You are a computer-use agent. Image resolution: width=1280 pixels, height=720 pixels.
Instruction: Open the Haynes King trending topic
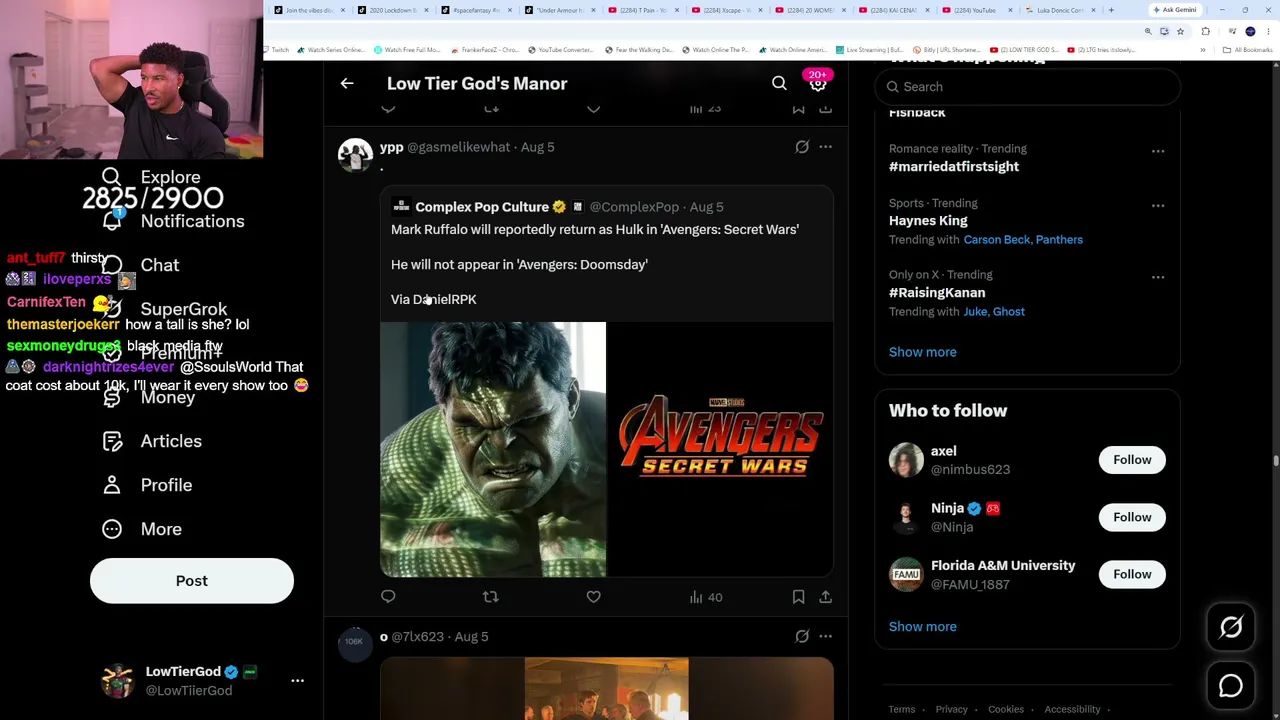(x=928, y=221)
